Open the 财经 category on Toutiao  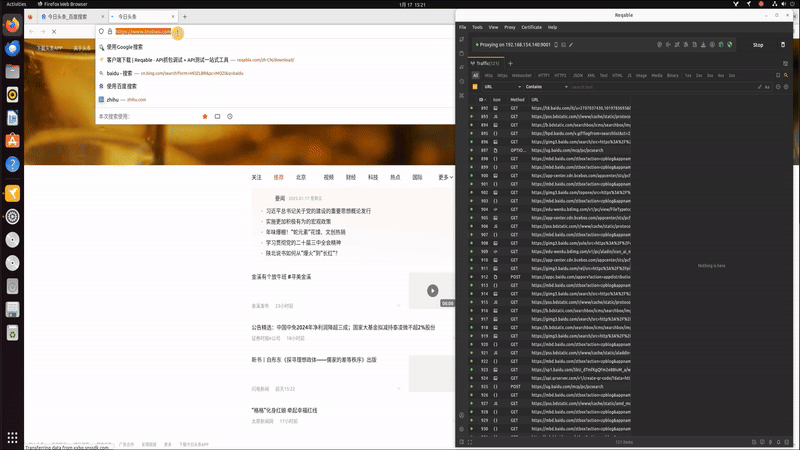tap(351, 178)
